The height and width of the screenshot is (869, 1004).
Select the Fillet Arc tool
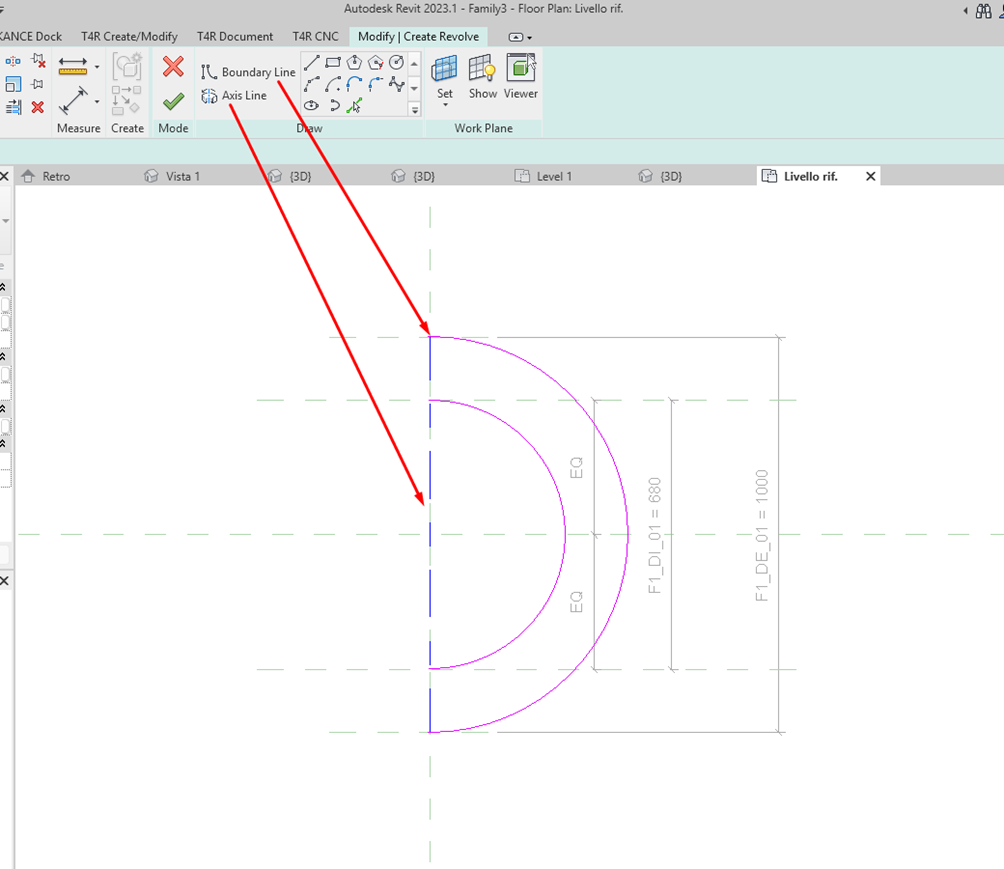[376, 84]
